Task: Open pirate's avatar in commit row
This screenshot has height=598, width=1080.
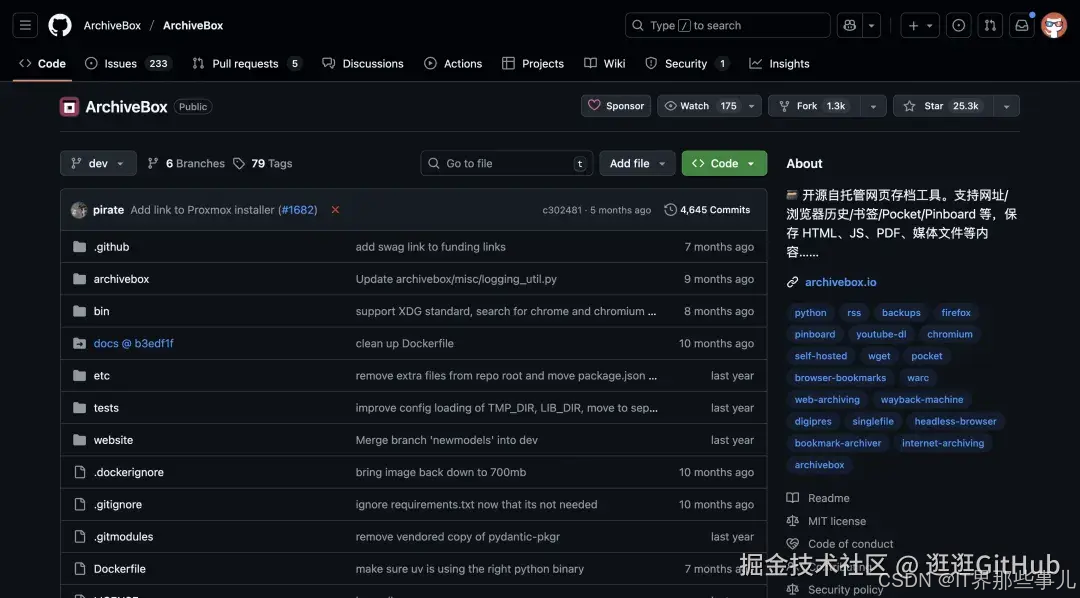Action: 79,210
